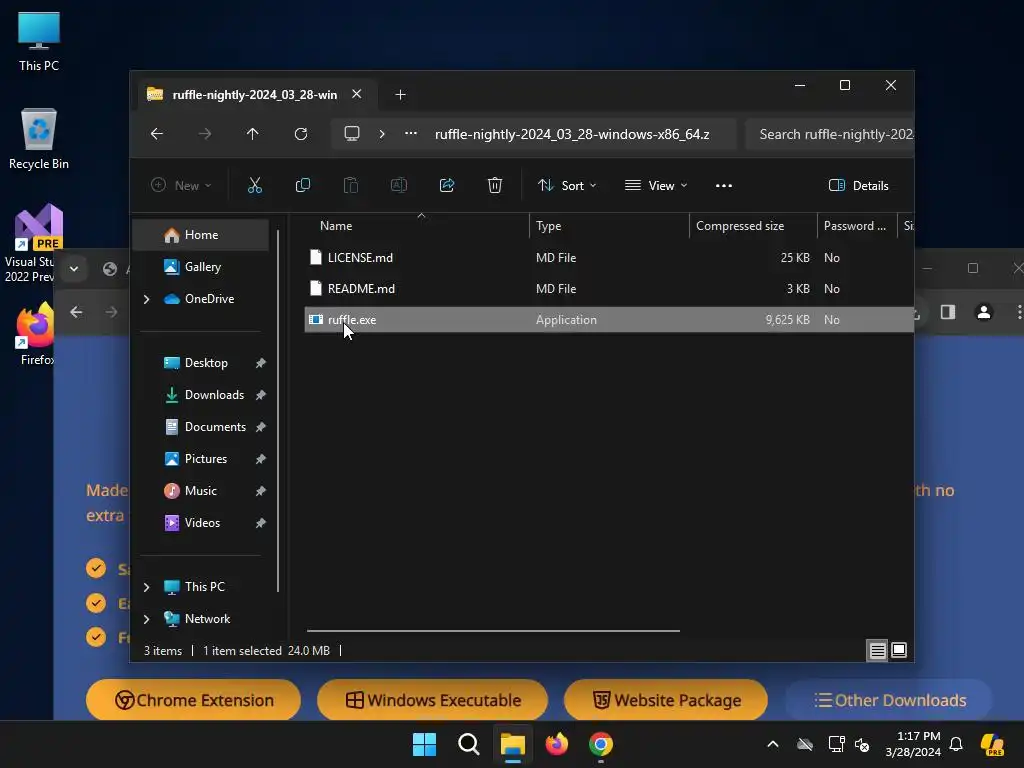Screen dimensions: 1024x768
Task: Sort by Compressed size column header
Action: (x=753, y=226)
